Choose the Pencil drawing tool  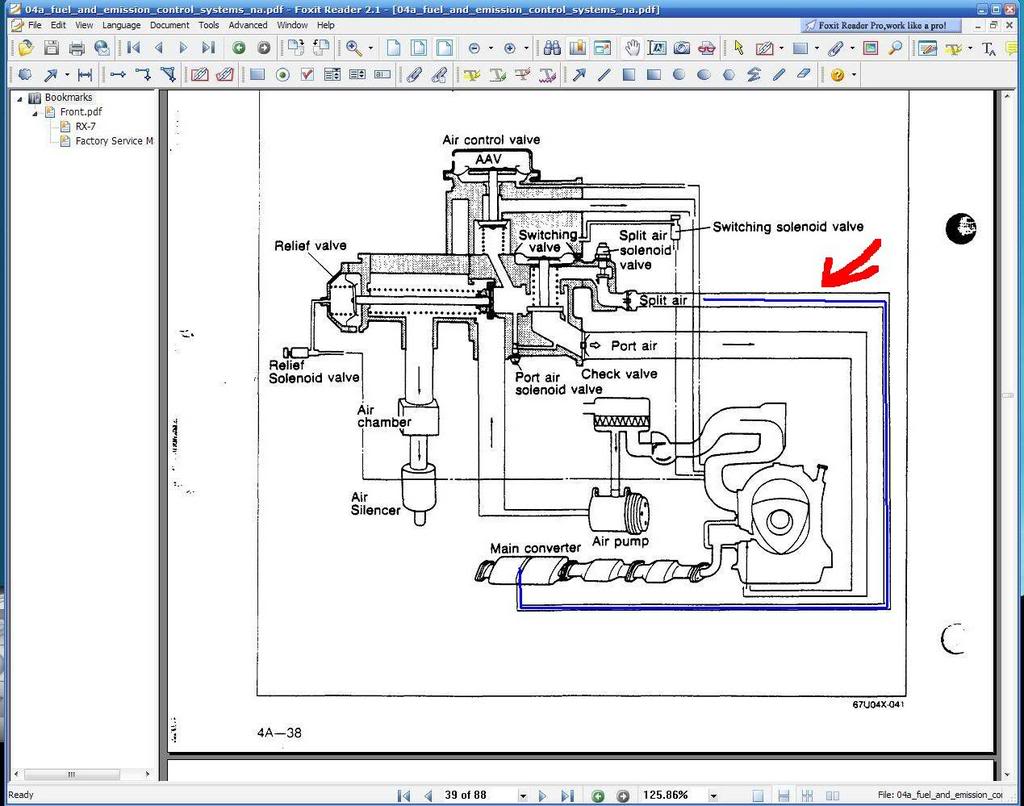click(779, 74)
